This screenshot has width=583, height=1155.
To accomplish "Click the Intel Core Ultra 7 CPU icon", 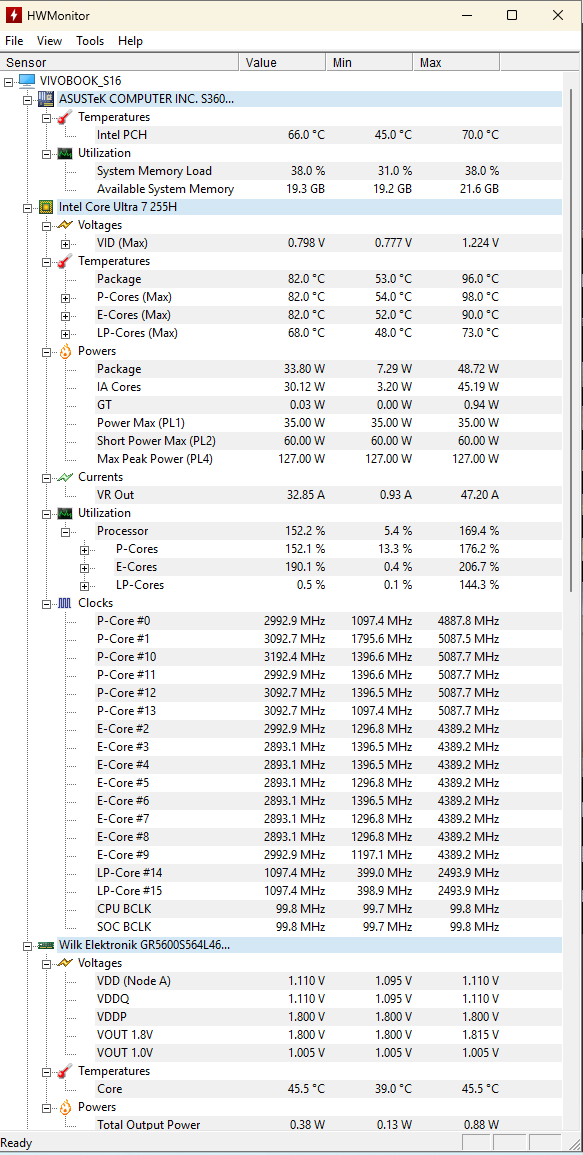I will (46, 207).
